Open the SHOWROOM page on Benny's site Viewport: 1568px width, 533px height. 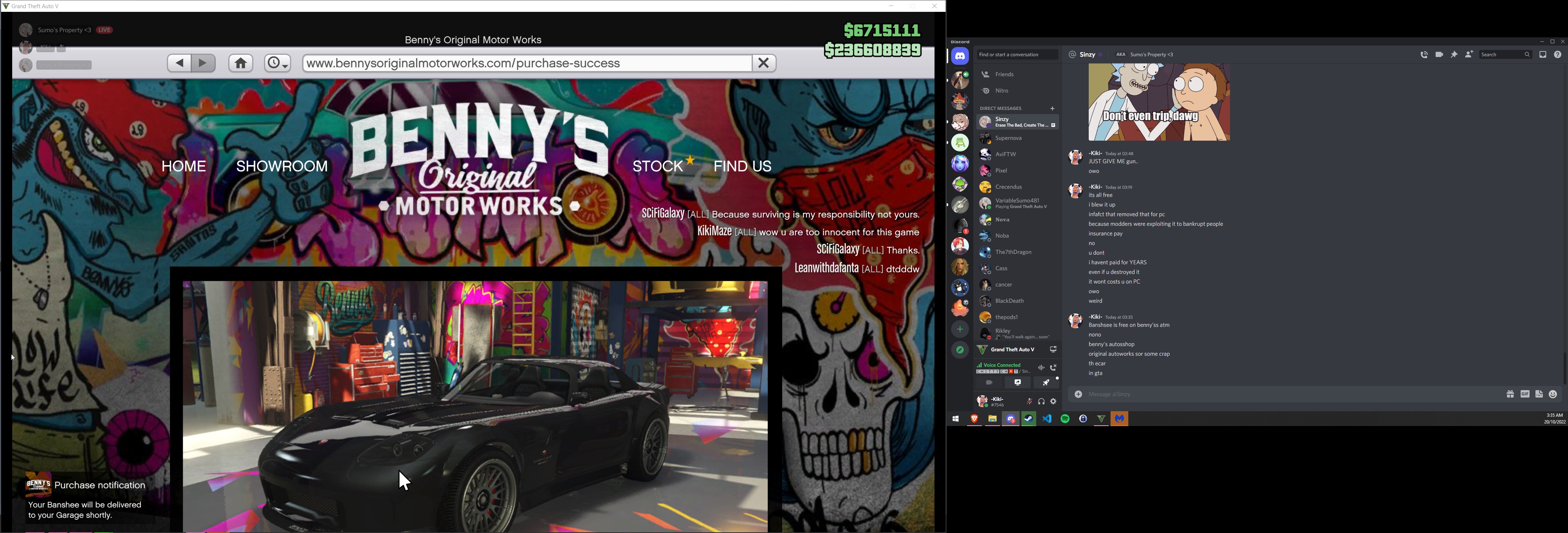coord(282,166)
